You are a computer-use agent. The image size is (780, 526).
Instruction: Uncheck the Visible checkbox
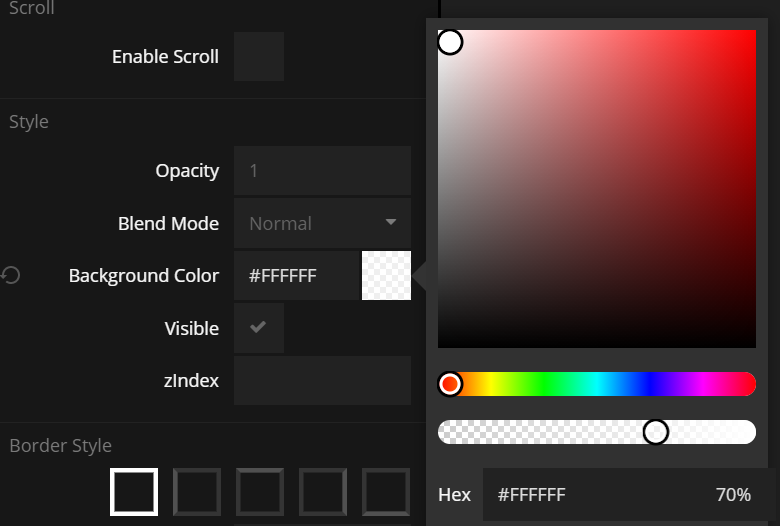coord(259,328)
